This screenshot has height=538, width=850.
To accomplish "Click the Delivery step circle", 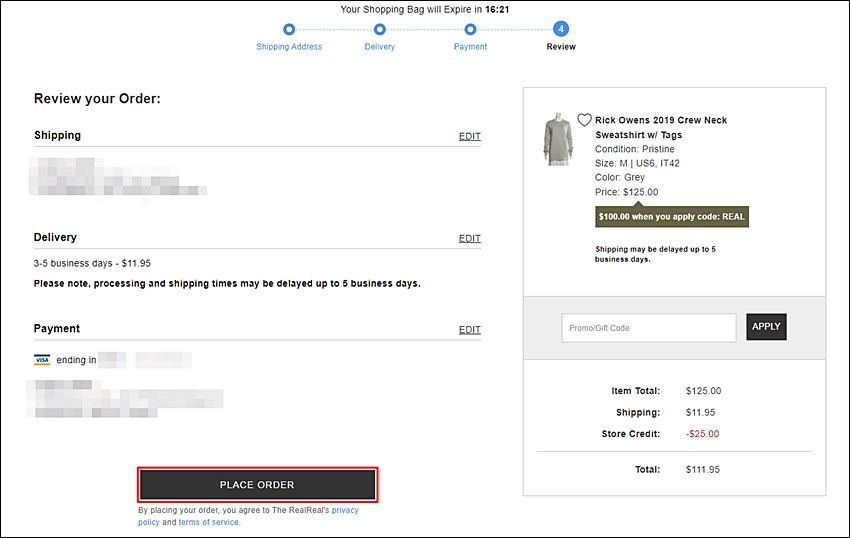I will [379, 29].
